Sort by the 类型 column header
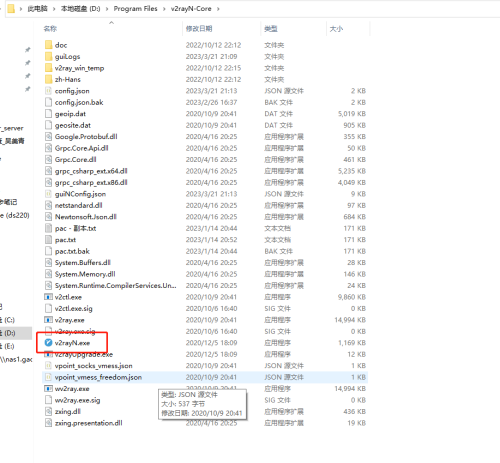This screenshot has width=500, height=463. point(271,29)
